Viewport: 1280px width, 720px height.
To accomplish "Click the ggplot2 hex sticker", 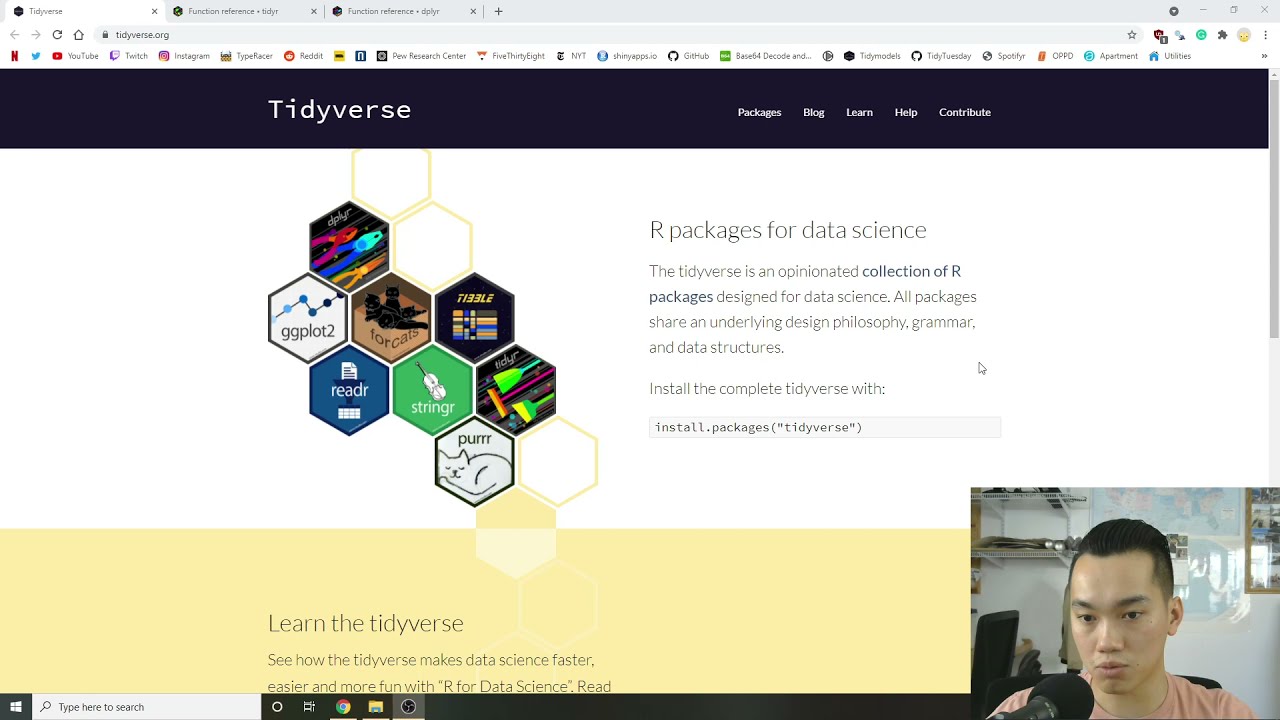I will 308,319.
